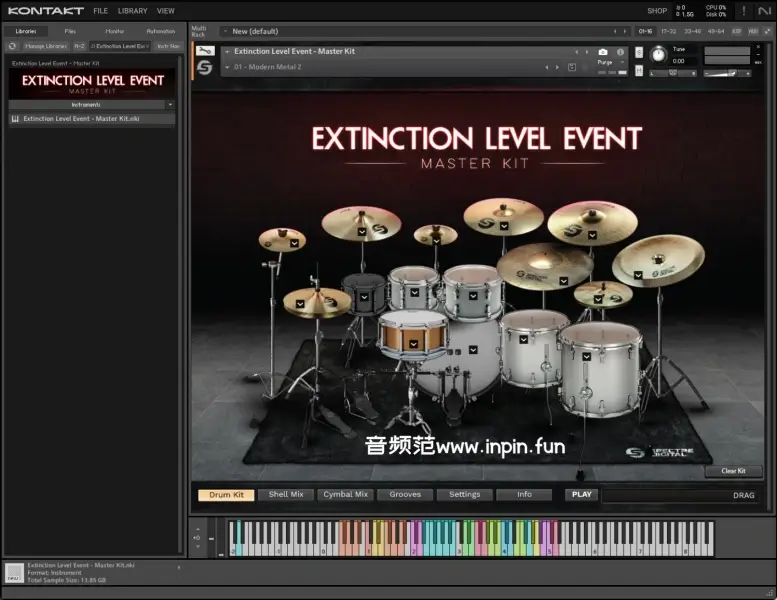This screenshot has width=777, height=600.
Task: Click the wrench icon to edit the instrument
Action: click(x=204, y=51)
